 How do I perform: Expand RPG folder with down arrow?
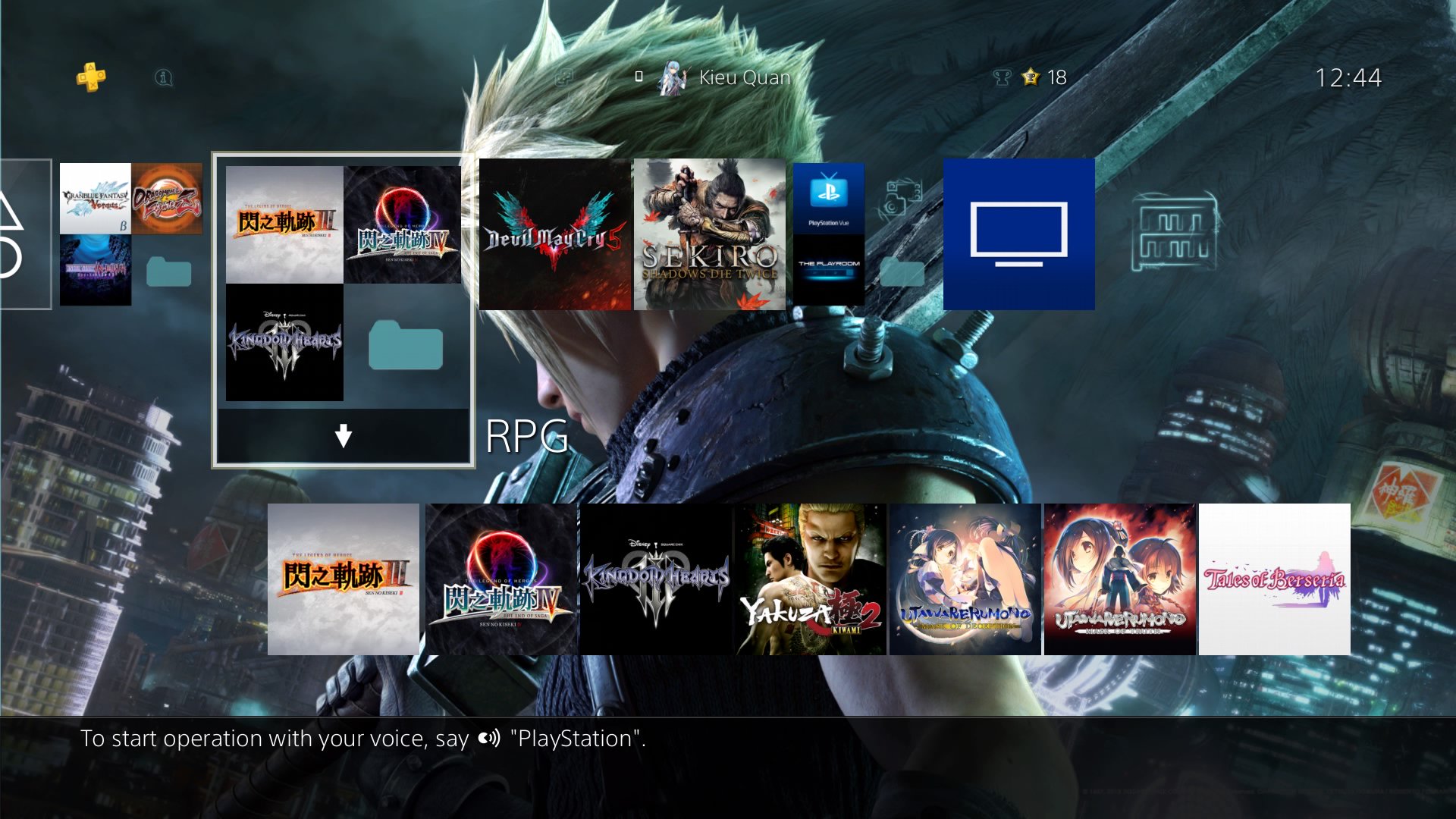click(344, 435)
